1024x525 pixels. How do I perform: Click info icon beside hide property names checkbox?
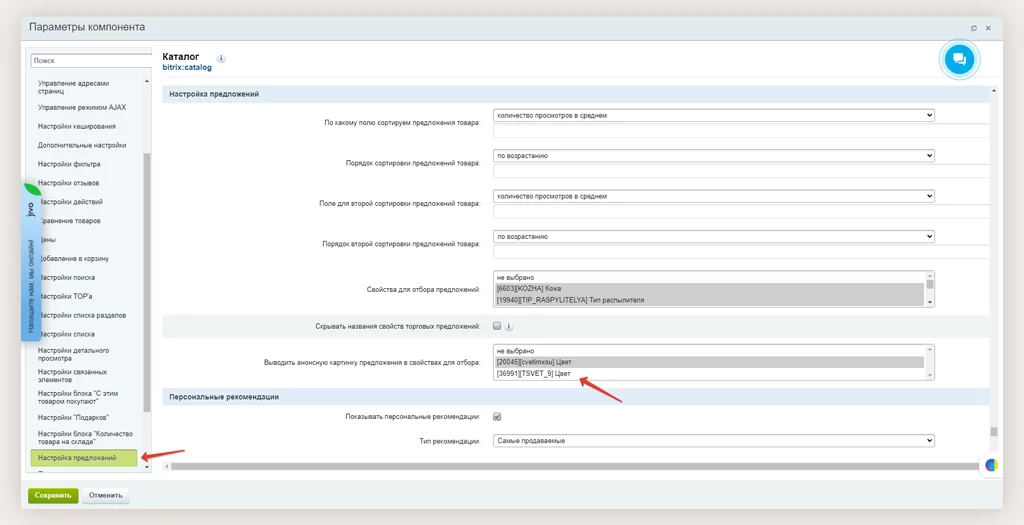click(509, 326)
